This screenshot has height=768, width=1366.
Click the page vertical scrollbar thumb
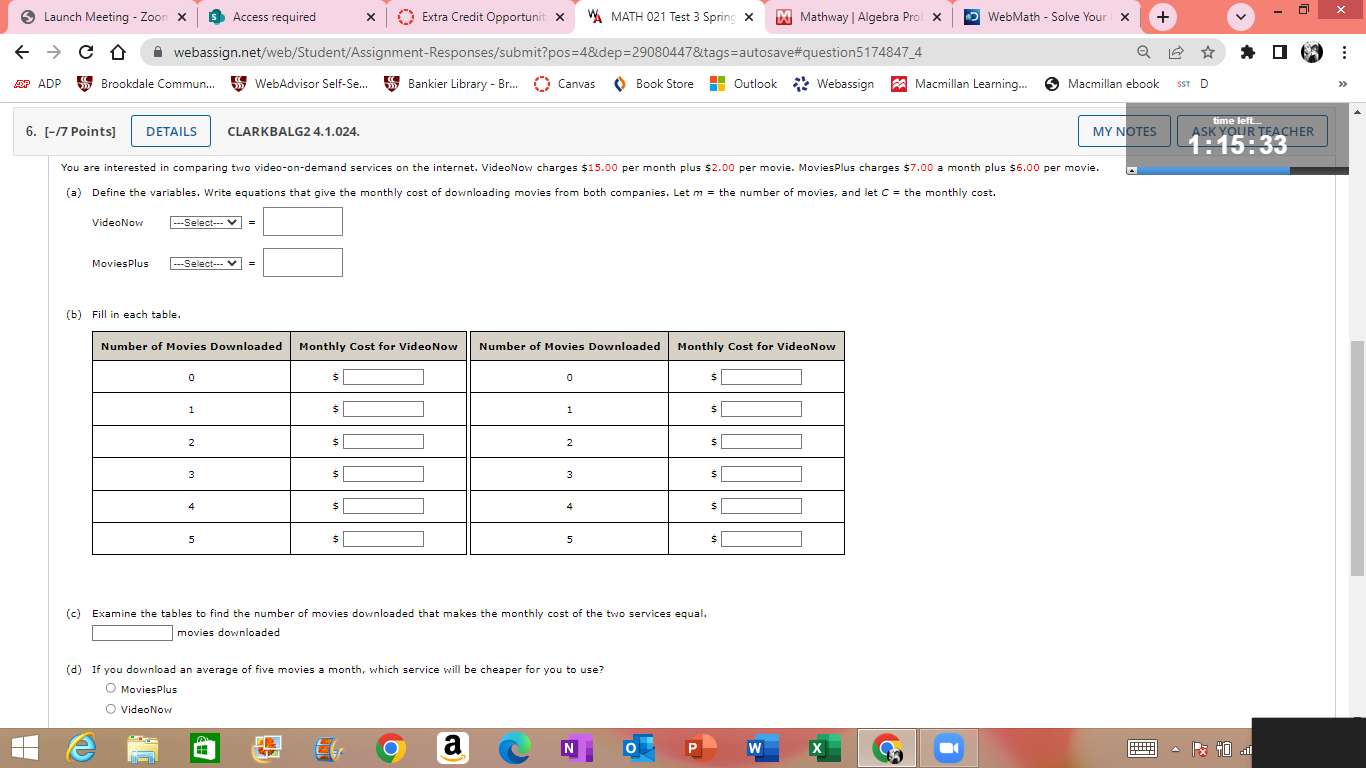coord(1357,458)
